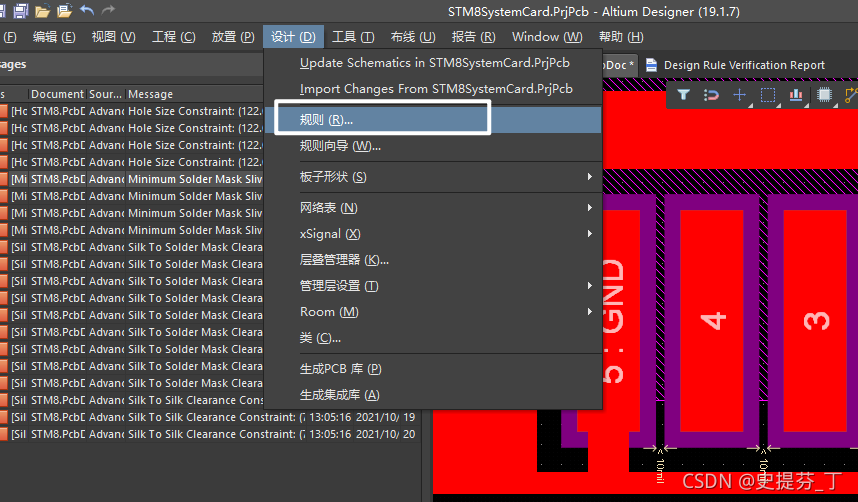The height and width of the screenshot is (502, 858).
Task: Select the Silk To Silk message numbered 19
Action: pos(210,417)
